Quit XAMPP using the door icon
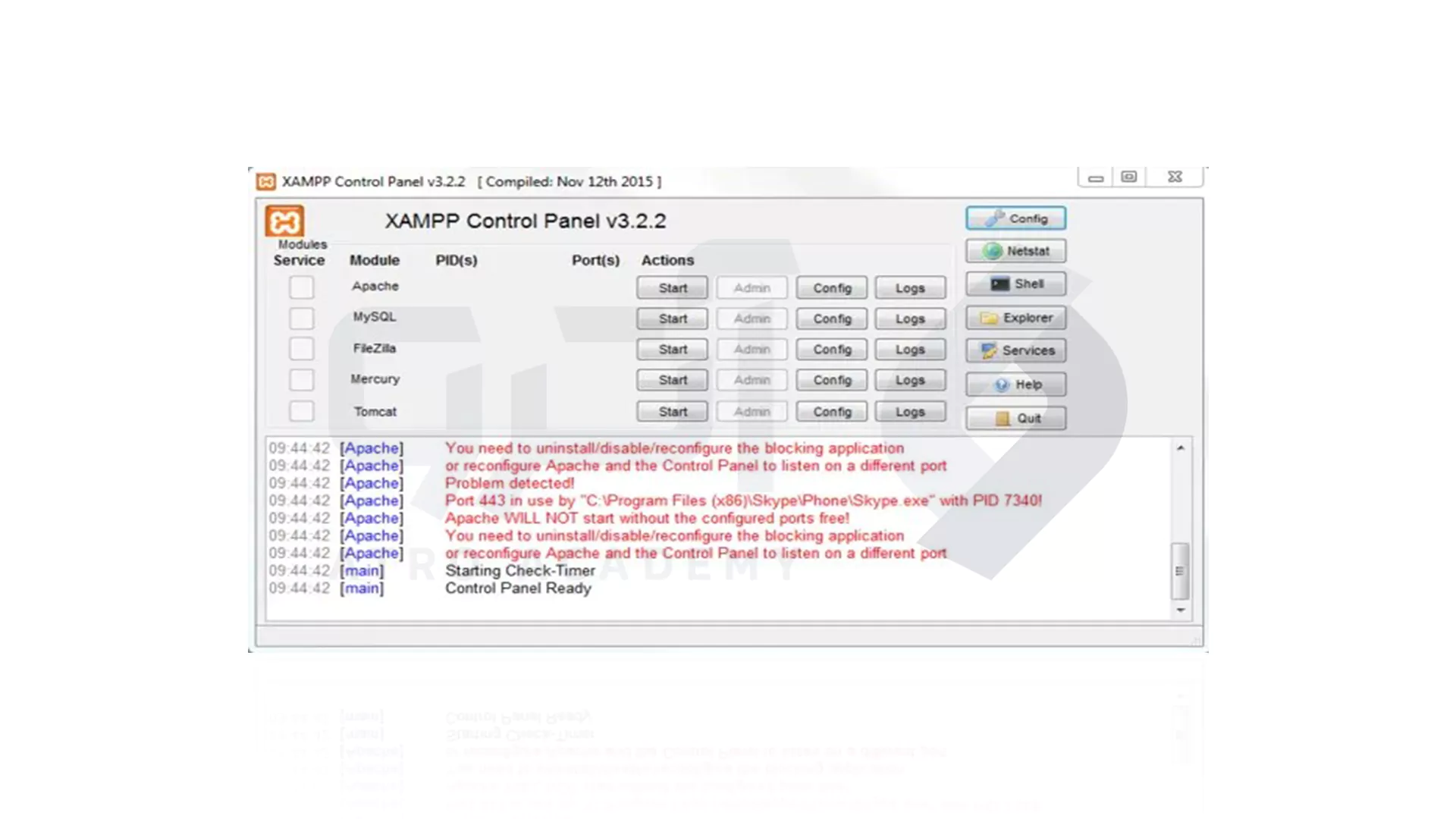Image resolution: width=1456 pixels, height=819 pixels. pyautogui.click(x=1015, y=418)
